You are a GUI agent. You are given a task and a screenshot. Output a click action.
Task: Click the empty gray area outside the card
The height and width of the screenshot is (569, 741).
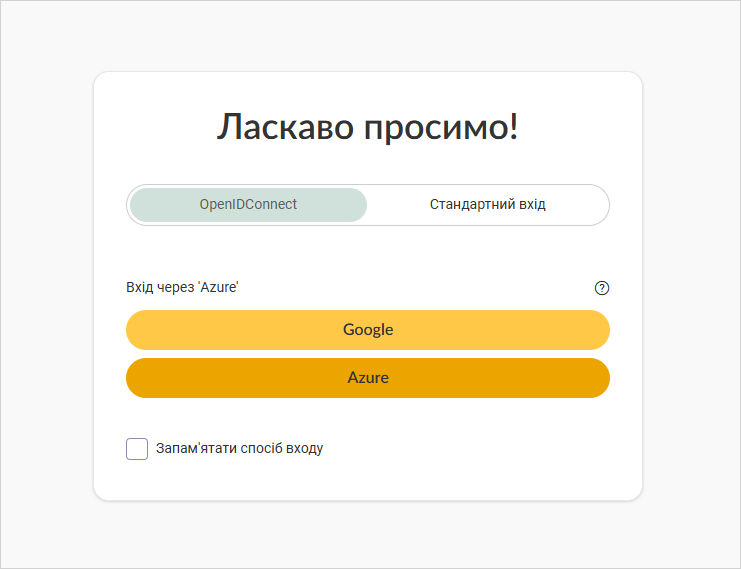click(47, 284)
